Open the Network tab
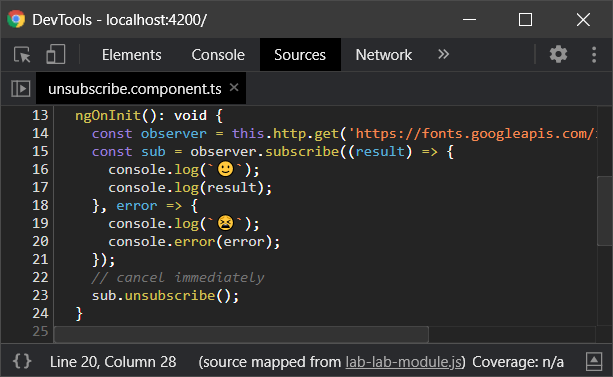Screen dimensions: 613x377 point(384,55)
